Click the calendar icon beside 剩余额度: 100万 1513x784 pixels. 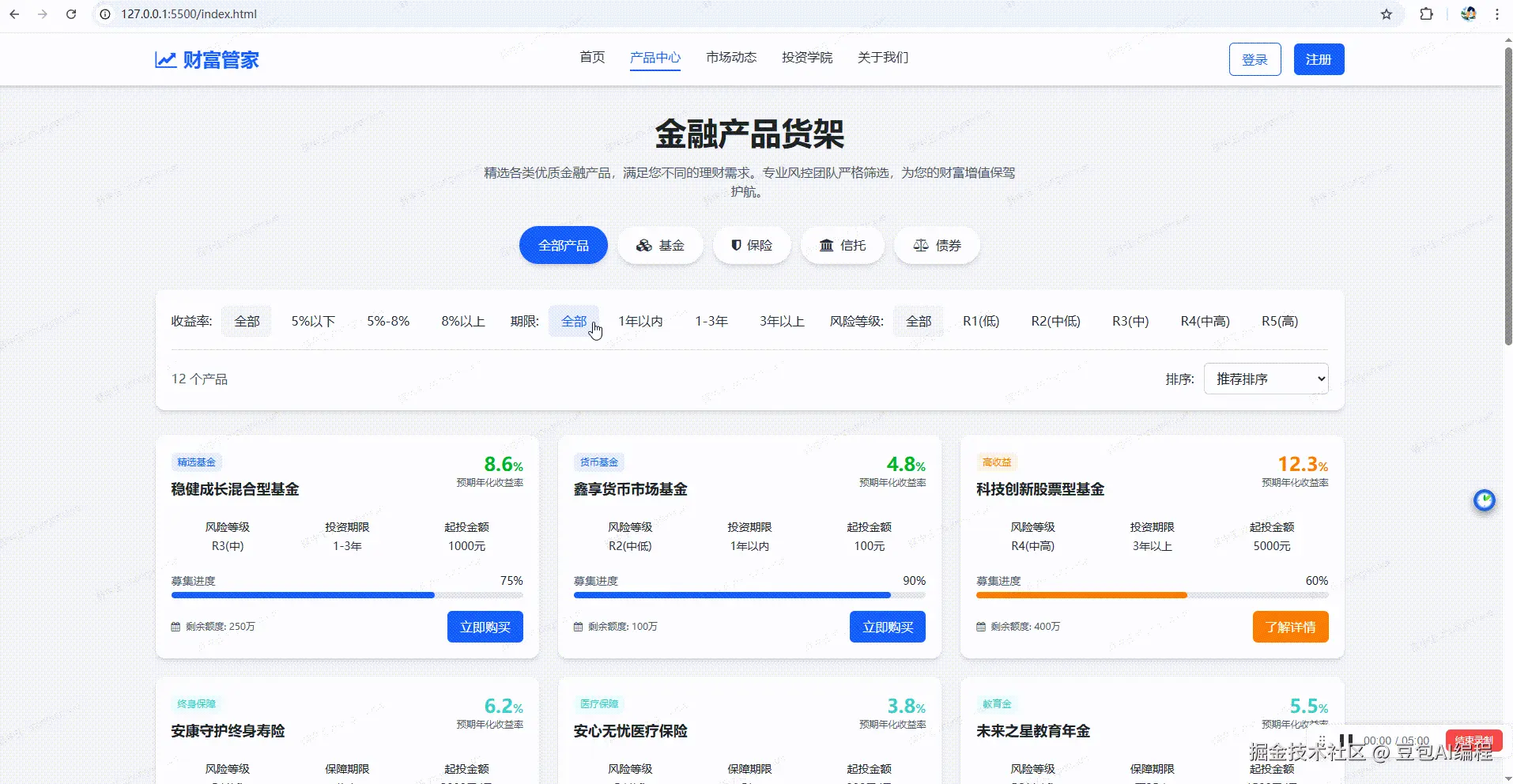578,627
